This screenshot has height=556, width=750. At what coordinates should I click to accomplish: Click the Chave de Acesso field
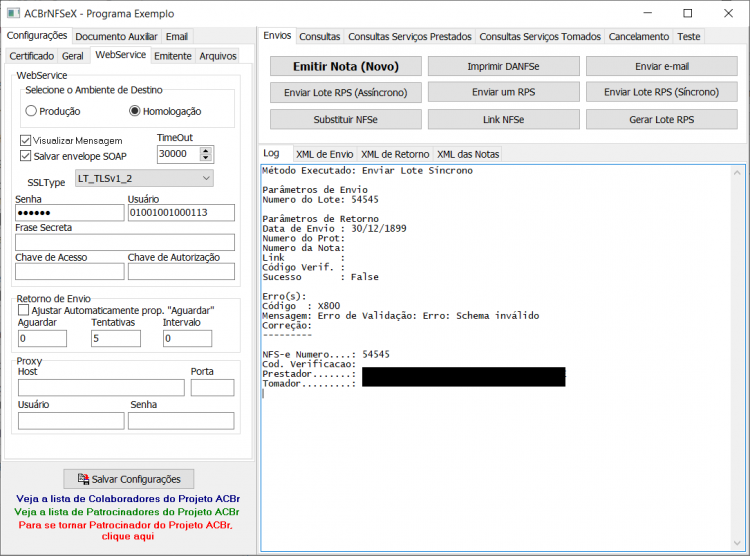coord(70,271)
